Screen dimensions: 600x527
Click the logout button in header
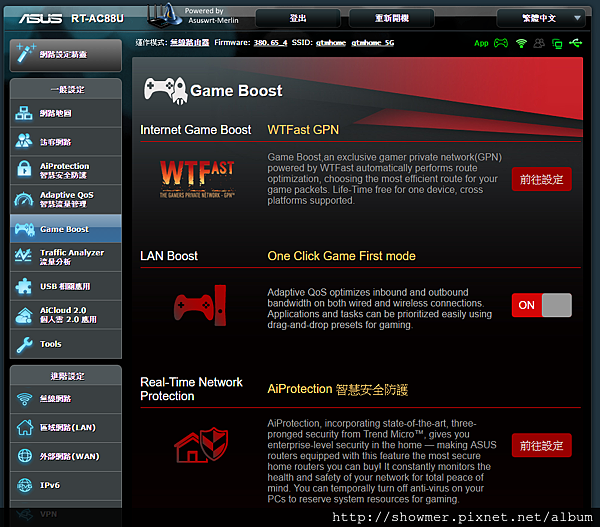coord(298,18)
